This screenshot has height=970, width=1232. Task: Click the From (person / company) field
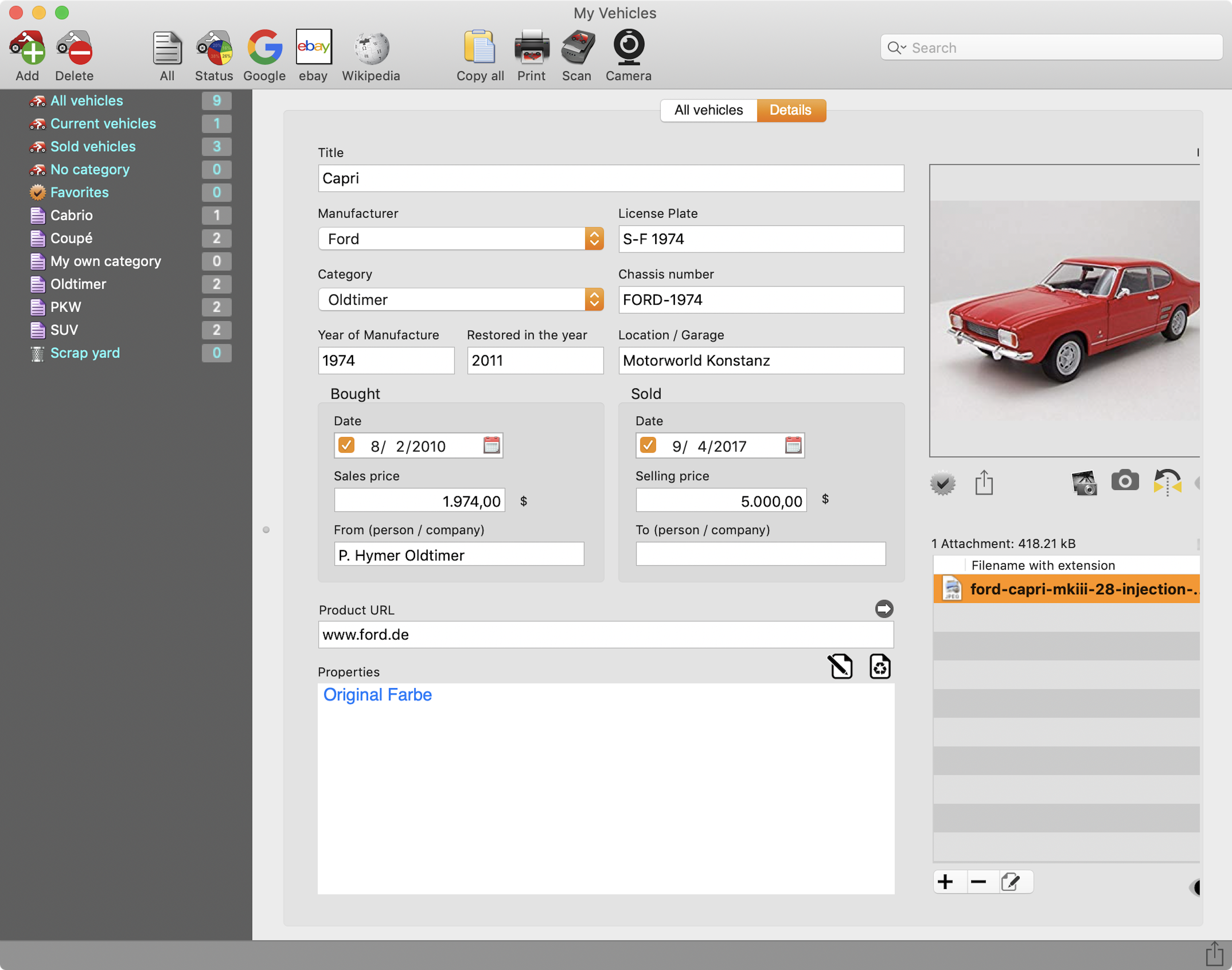(459, 554)
